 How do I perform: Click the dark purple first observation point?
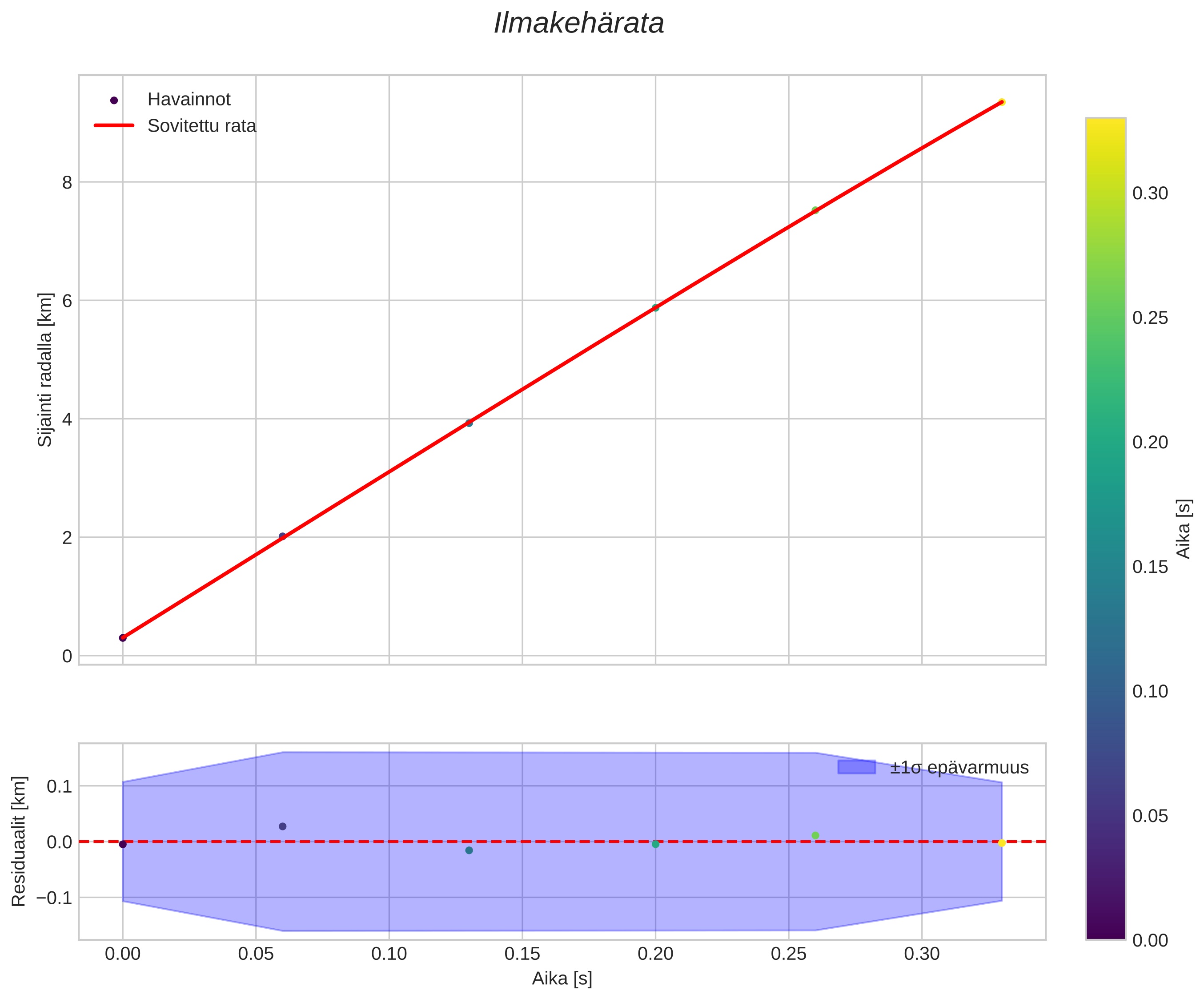point(123,638)
